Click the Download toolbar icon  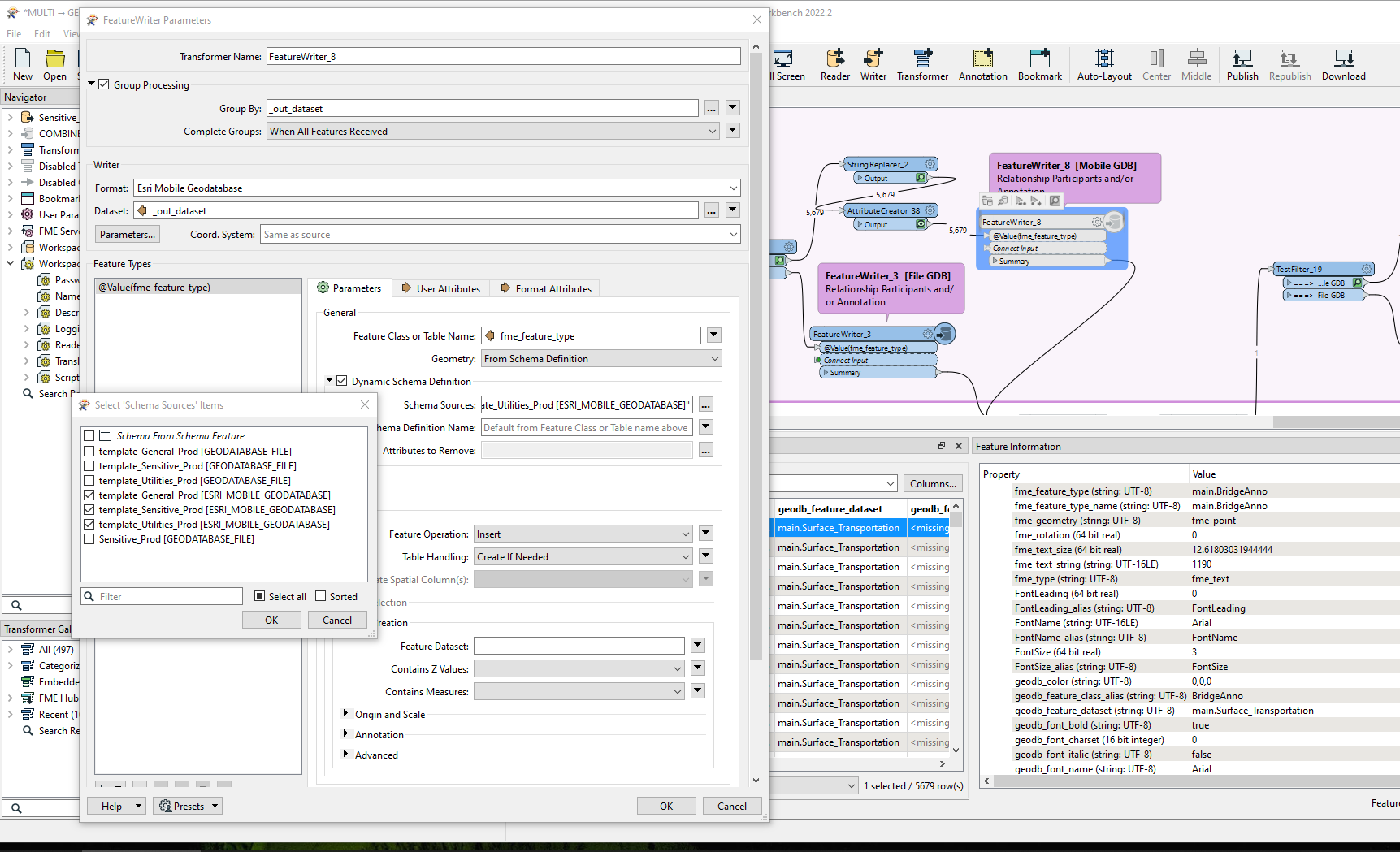pyautogui.click(x=1343, y=64)
